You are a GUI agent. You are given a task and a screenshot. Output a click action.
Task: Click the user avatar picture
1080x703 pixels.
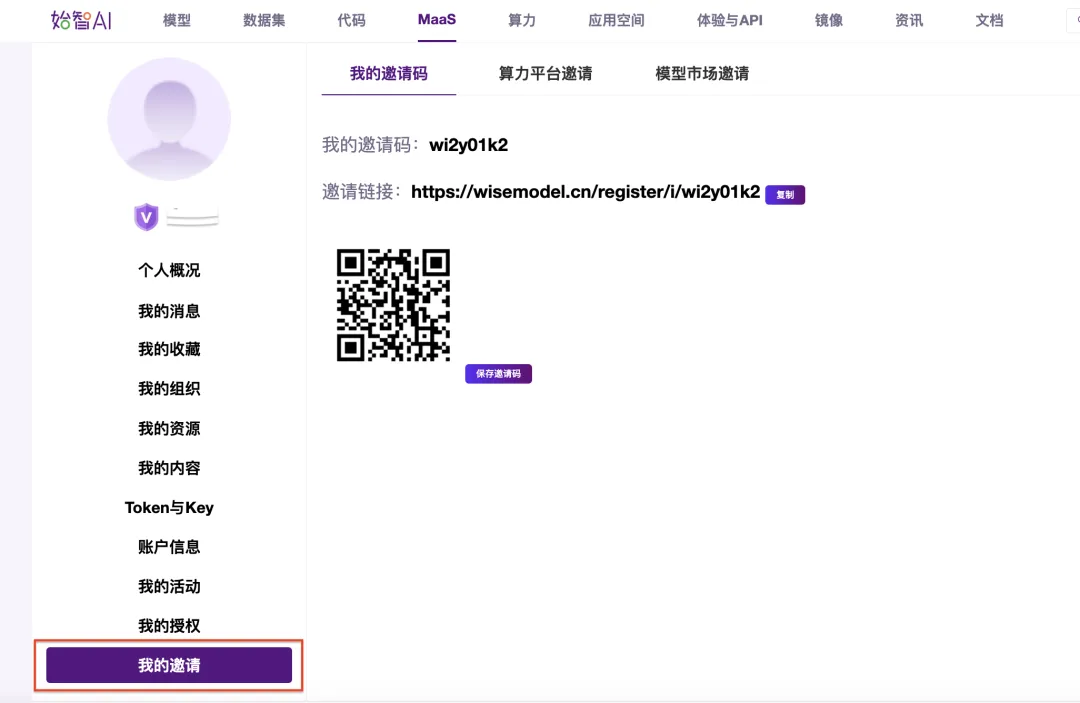(169, 119)
